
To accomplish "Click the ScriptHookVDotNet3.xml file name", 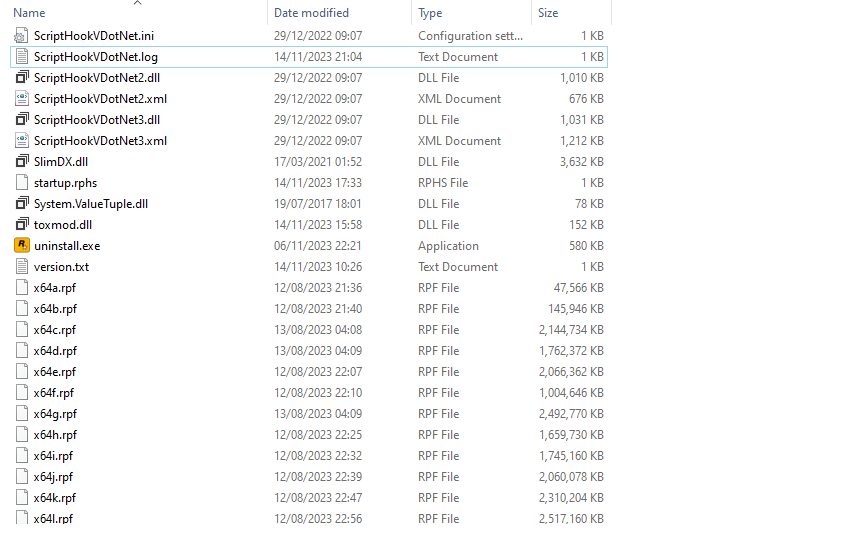I will 100,141.
